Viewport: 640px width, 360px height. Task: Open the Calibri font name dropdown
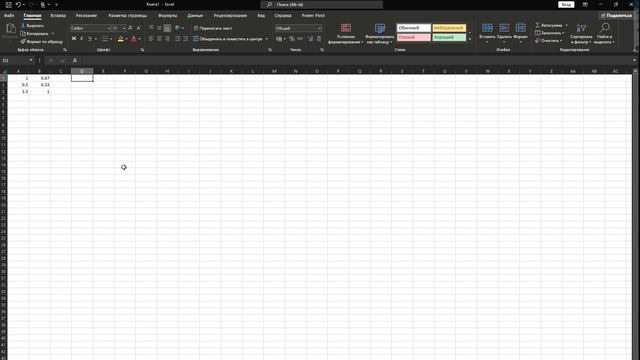point(109,28)
